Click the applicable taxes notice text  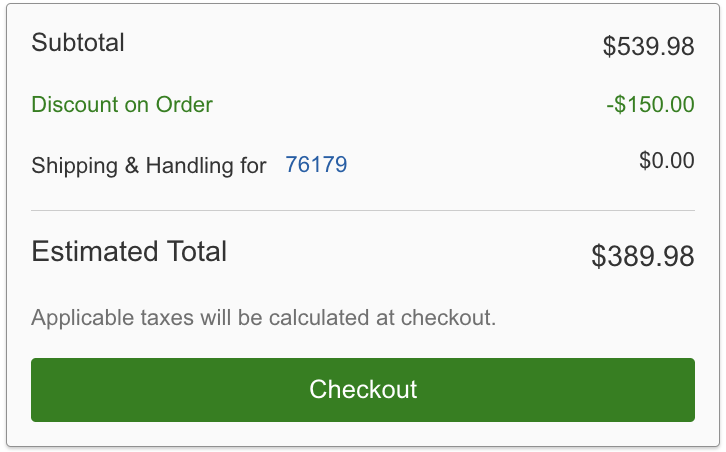click(x=264, y=319)
